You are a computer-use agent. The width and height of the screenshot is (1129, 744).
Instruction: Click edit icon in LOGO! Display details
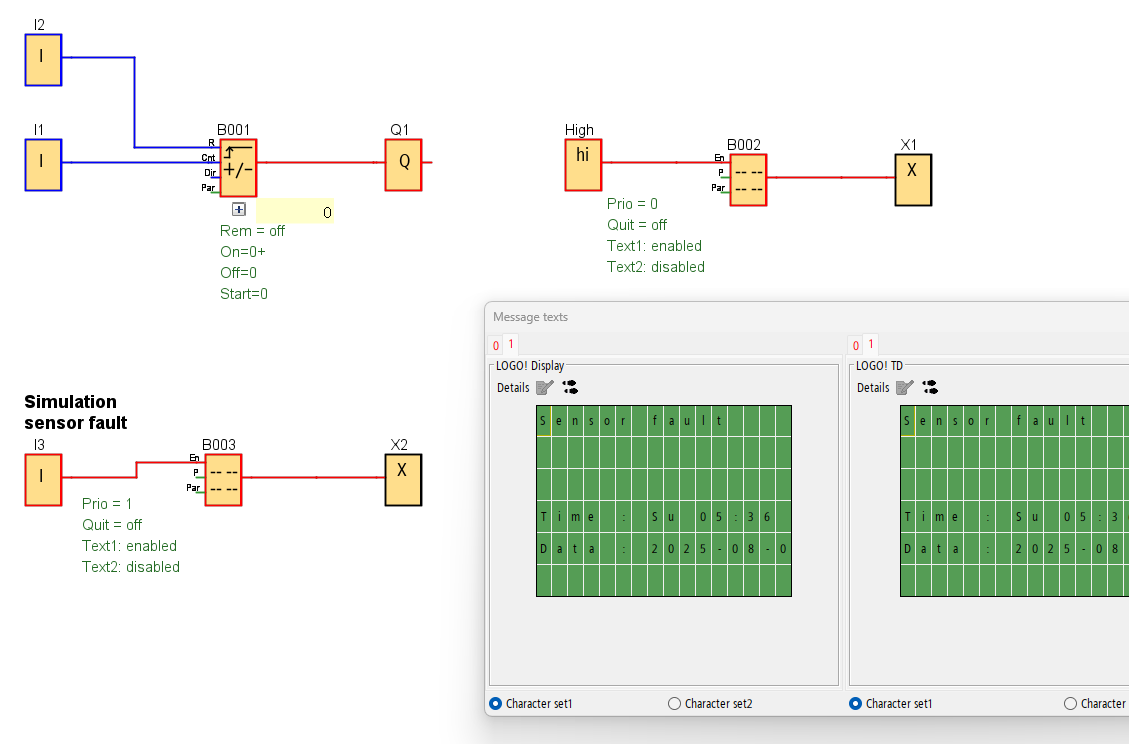[x=544, y=388]
